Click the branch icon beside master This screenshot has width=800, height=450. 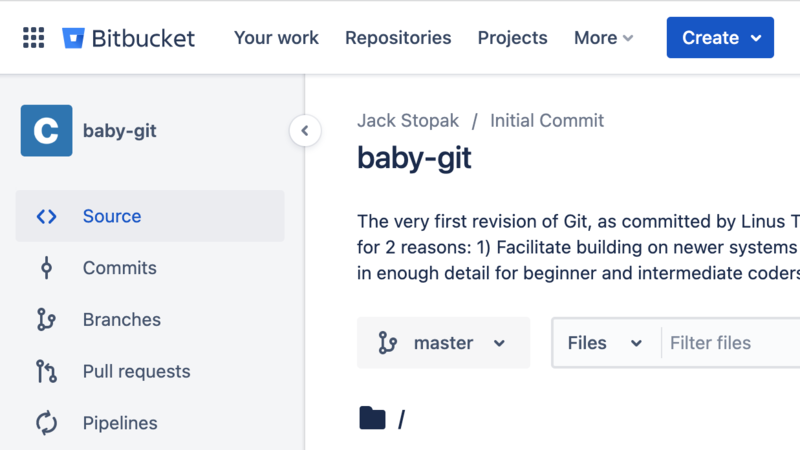388,343
